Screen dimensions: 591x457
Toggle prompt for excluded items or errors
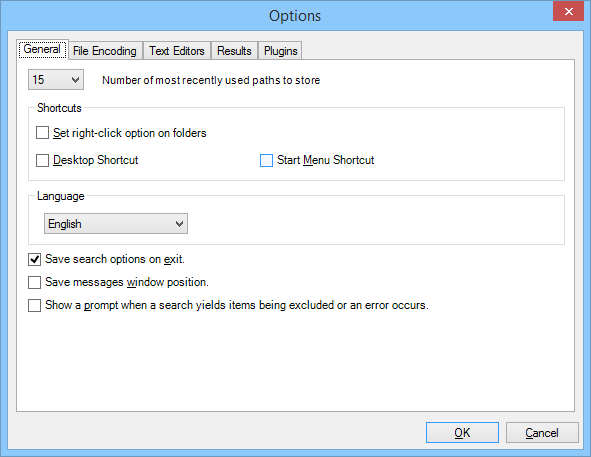[34, 305]
